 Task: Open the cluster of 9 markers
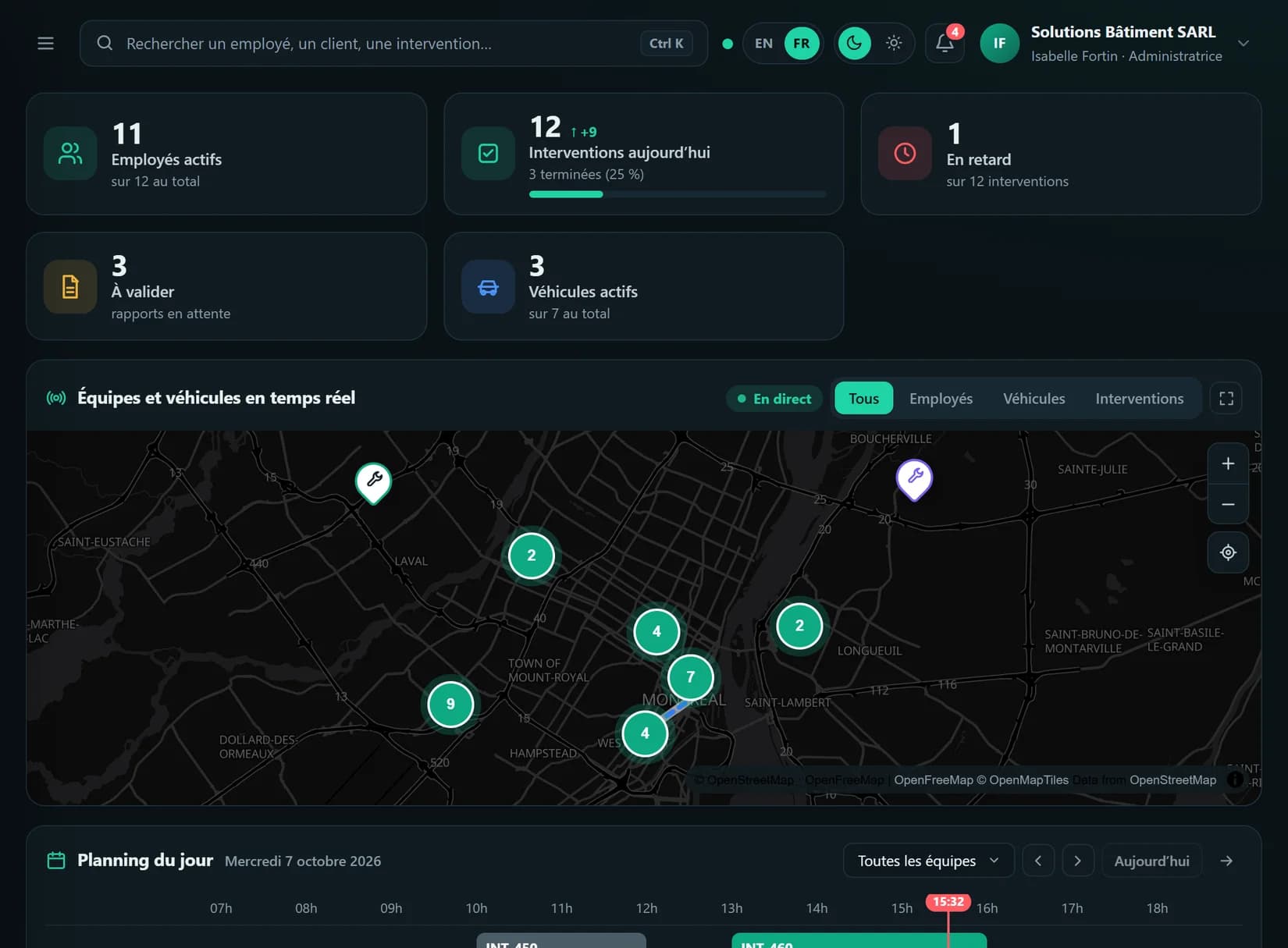(450, 704)
